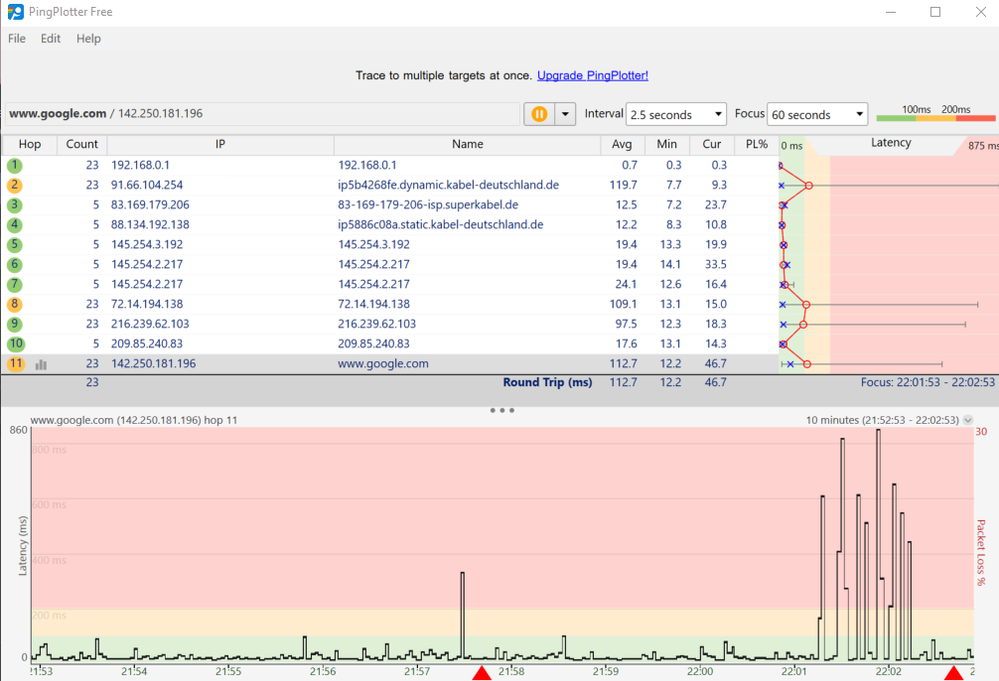Select hop 8 orange circle icon
Viewport: 999px width, 681px height.
(x=15, y=304)
